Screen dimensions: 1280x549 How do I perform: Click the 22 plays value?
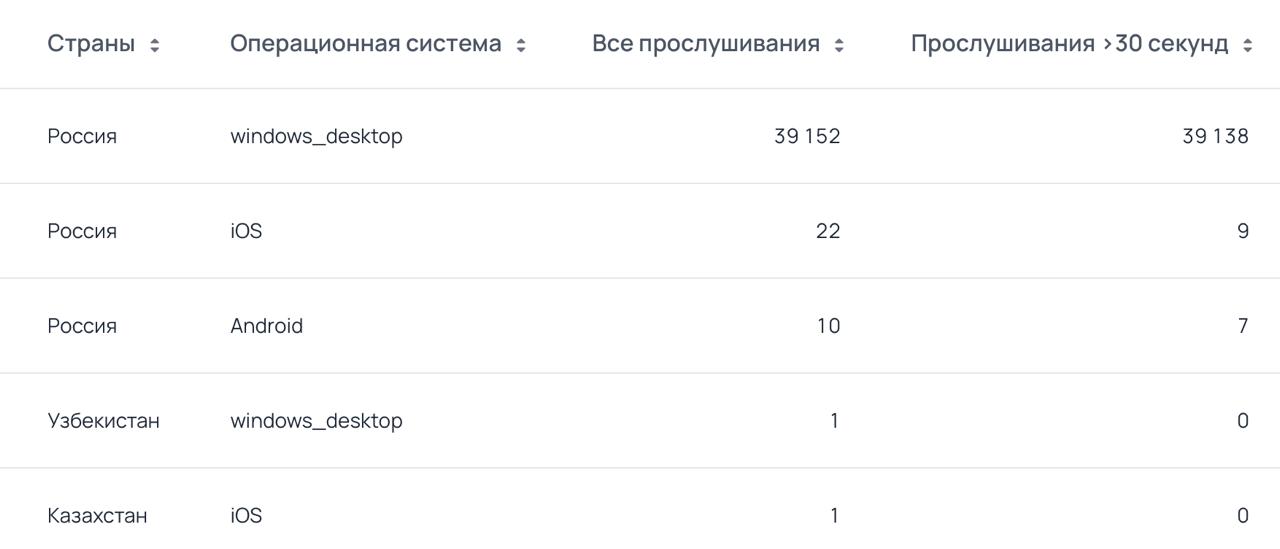(828, 231)
